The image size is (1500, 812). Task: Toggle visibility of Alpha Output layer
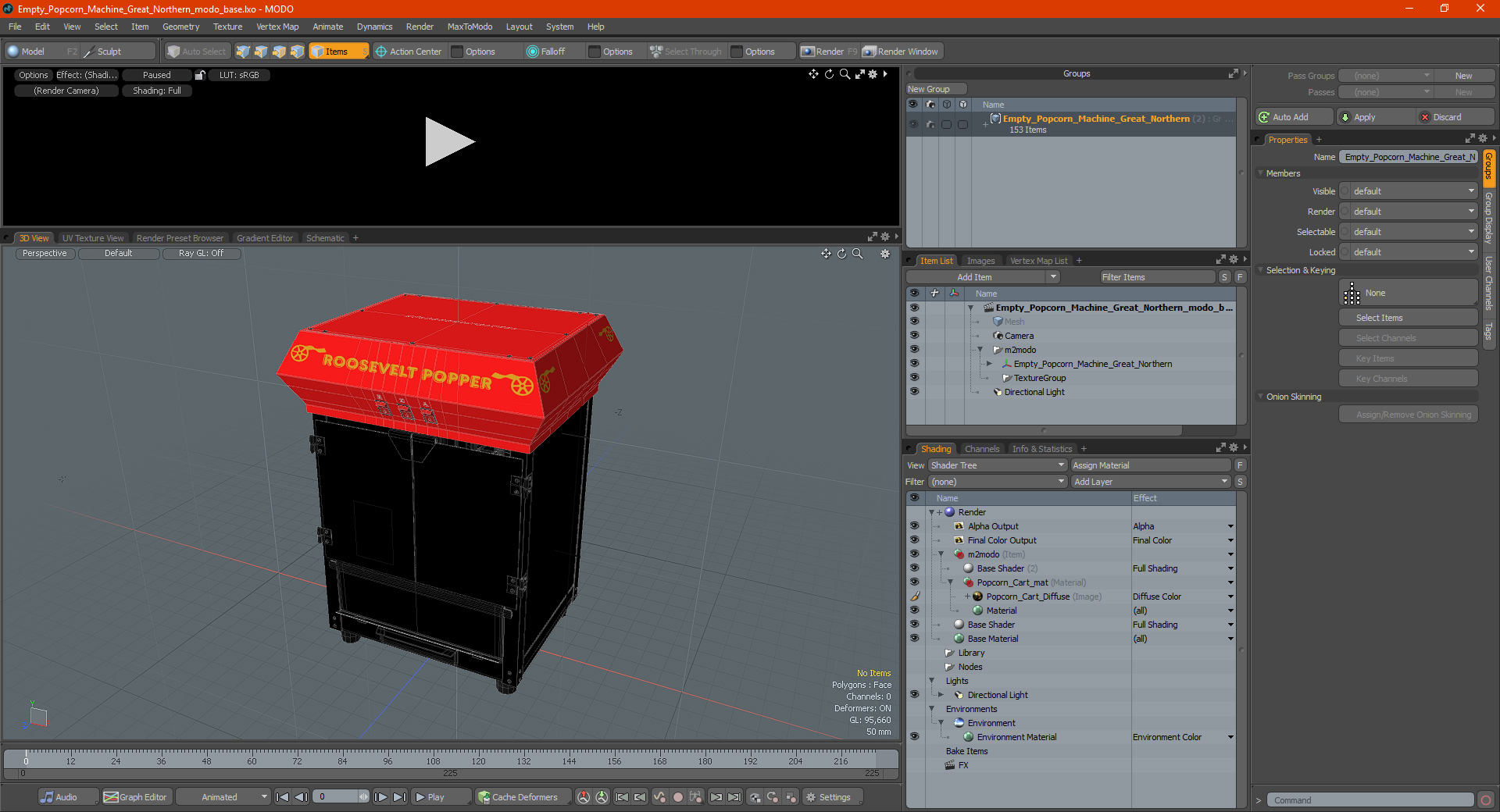coord(914,526)
